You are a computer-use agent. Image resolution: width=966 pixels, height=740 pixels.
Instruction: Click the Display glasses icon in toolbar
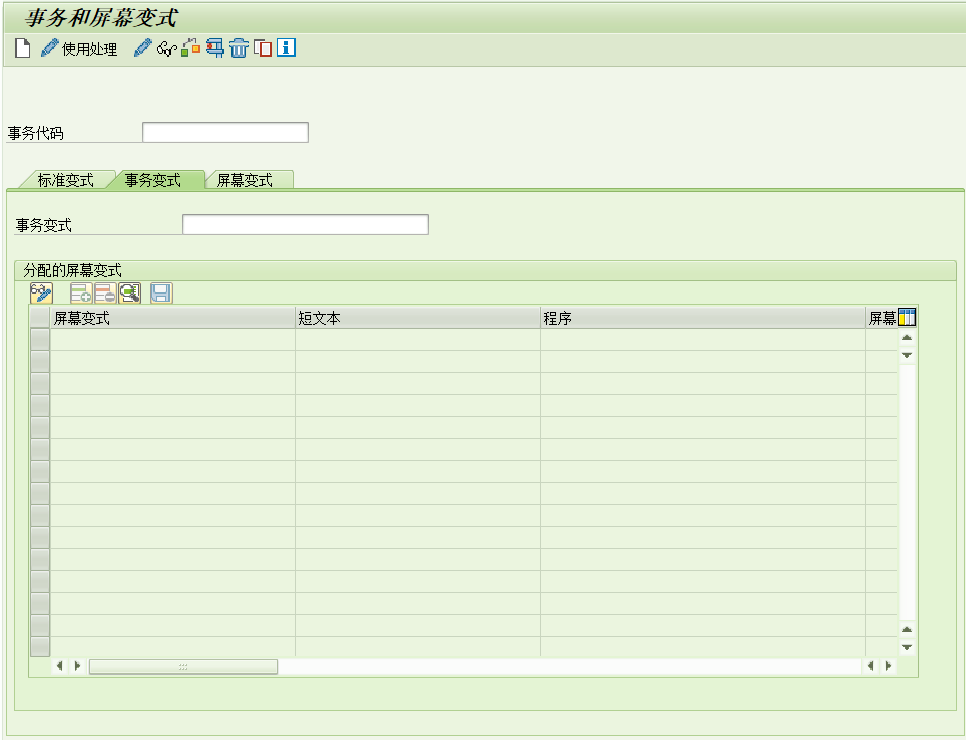coord(166,49)
